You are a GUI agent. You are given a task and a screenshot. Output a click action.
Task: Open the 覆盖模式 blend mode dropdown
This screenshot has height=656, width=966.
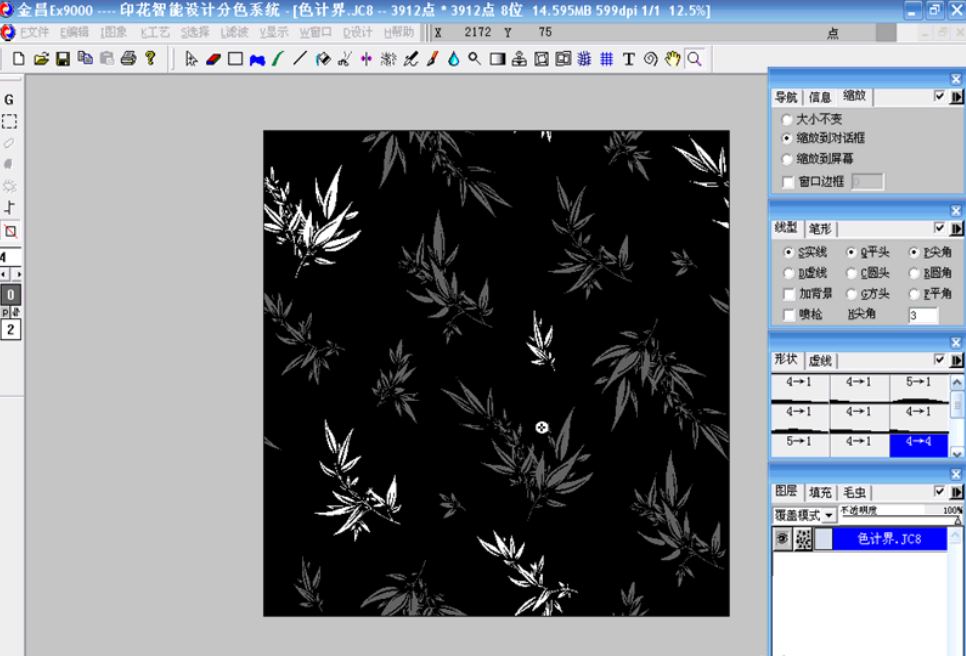coord(830,516)
